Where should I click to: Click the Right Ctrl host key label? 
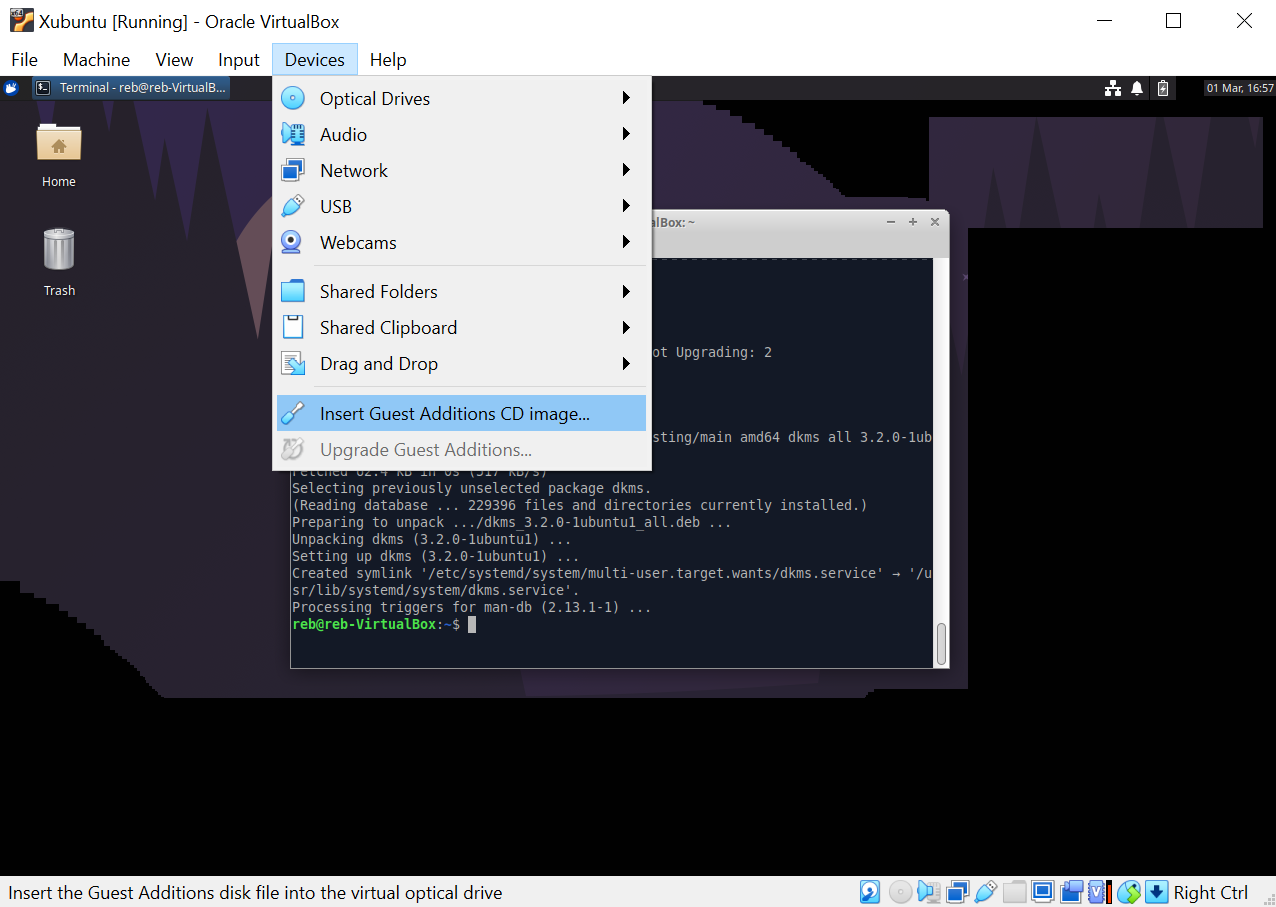1211,892
